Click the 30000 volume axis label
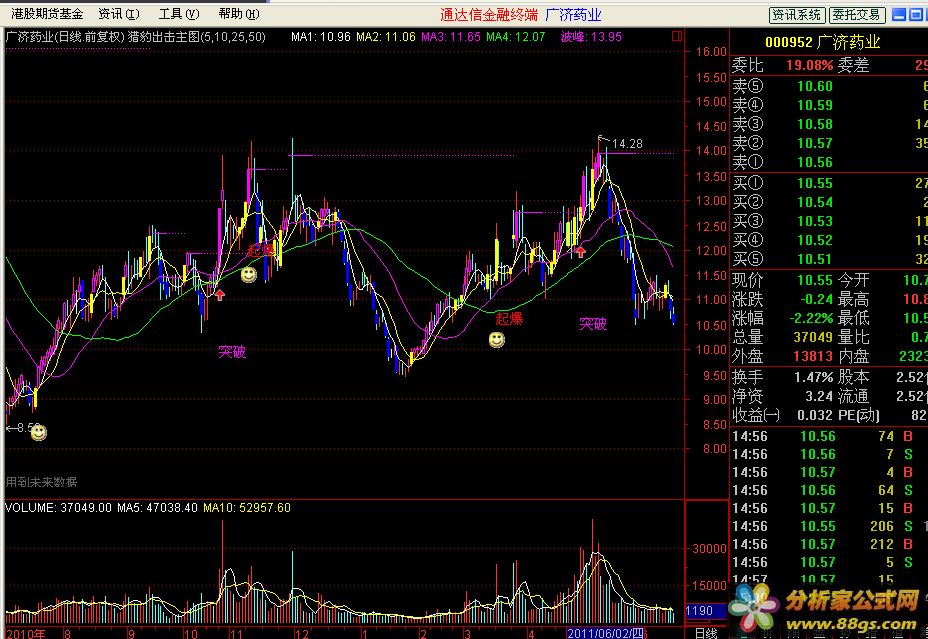This screenshot has height=639, width=928. click(708, 548)
